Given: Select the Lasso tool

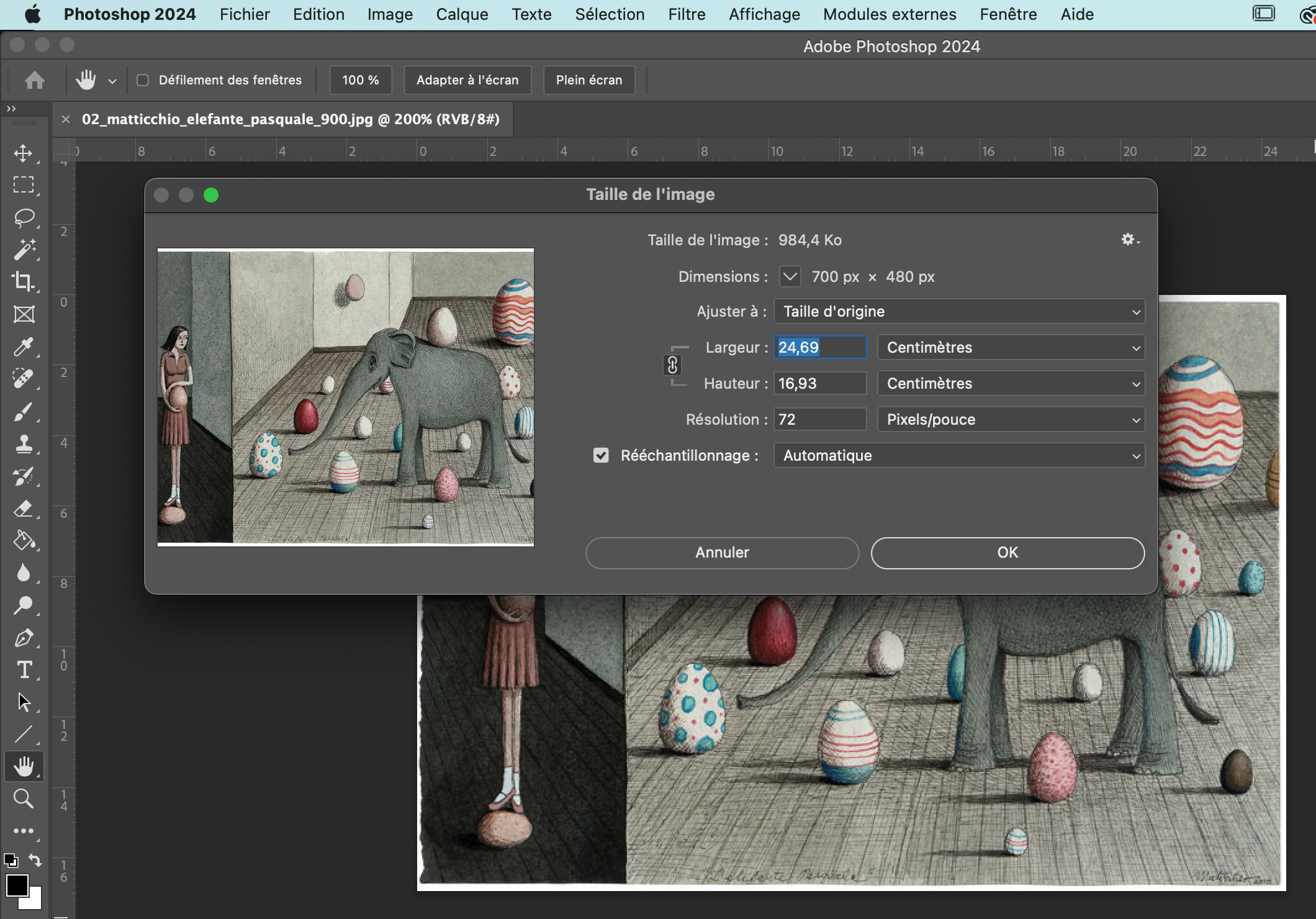Looking at the screenshot, I should click(x=24, y=217).
